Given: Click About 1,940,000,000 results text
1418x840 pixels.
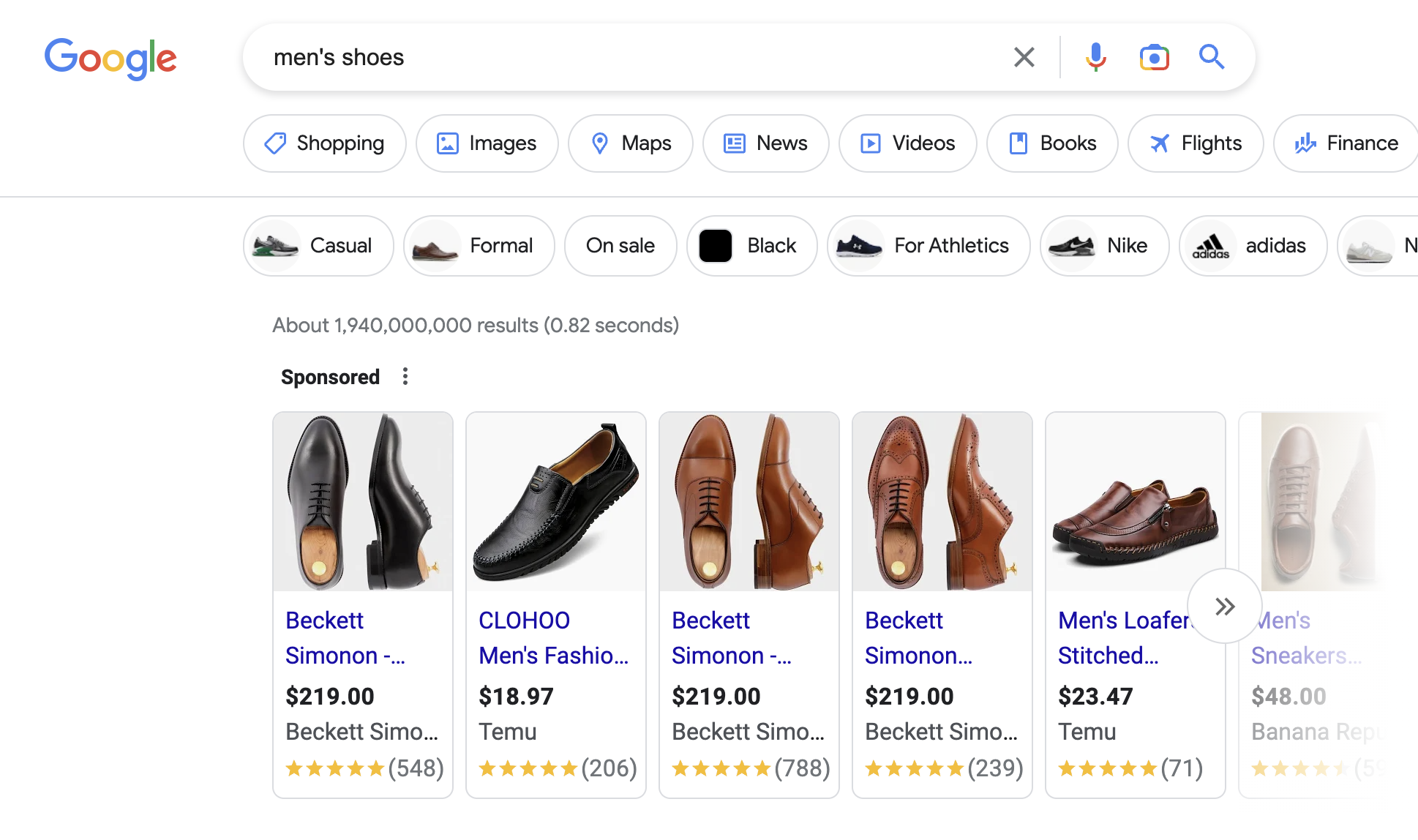Looking at the screenshot, I should point(476,325).
